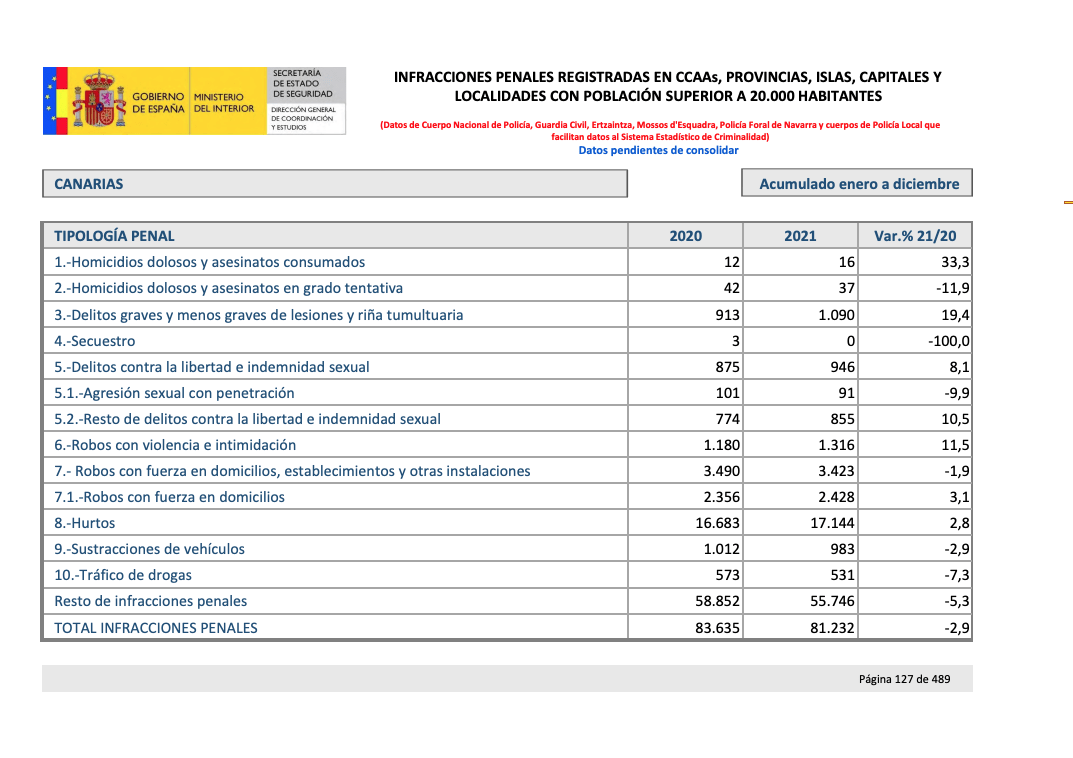
Task: Select '5.1.-Agresión sexual con penetración' row label
Action: point(174,393)
